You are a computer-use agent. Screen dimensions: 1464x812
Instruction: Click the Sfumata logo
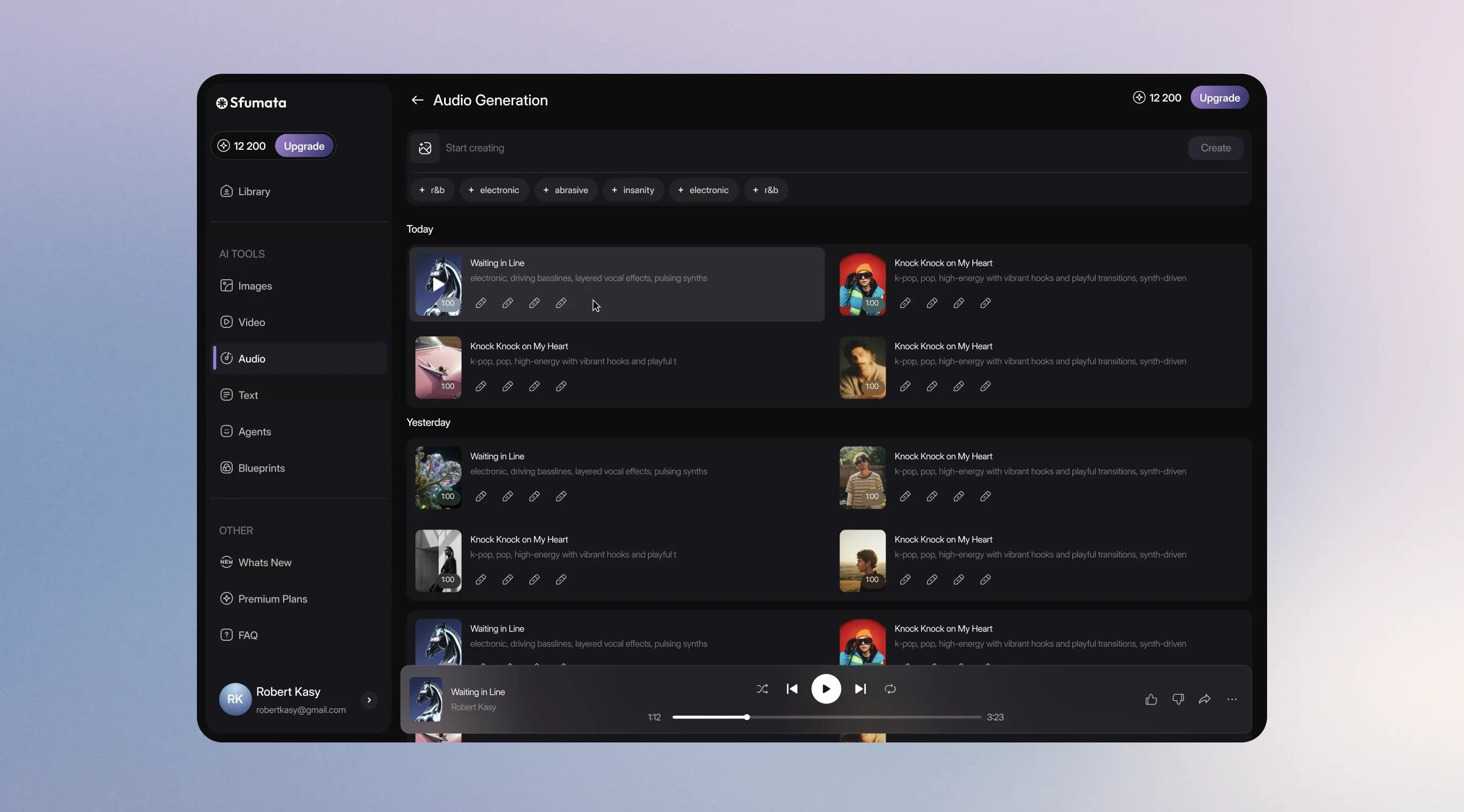point(251,103)
